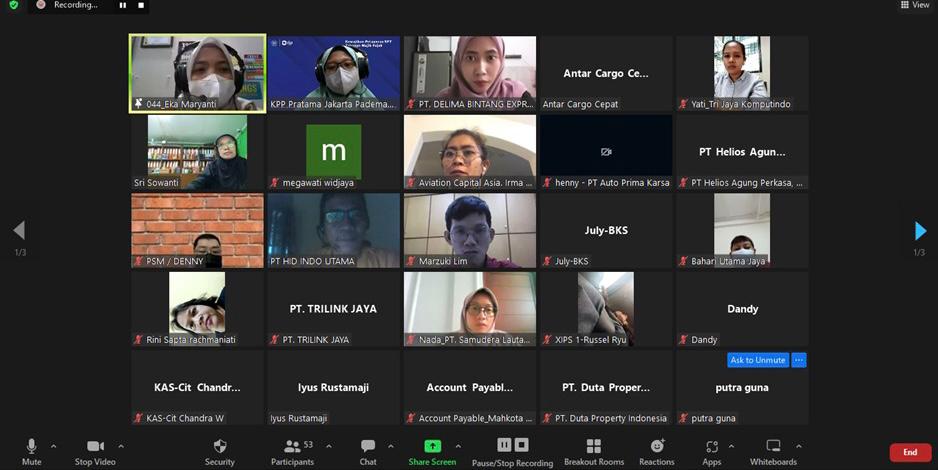Click the red End meeting button

coord(909,452)
